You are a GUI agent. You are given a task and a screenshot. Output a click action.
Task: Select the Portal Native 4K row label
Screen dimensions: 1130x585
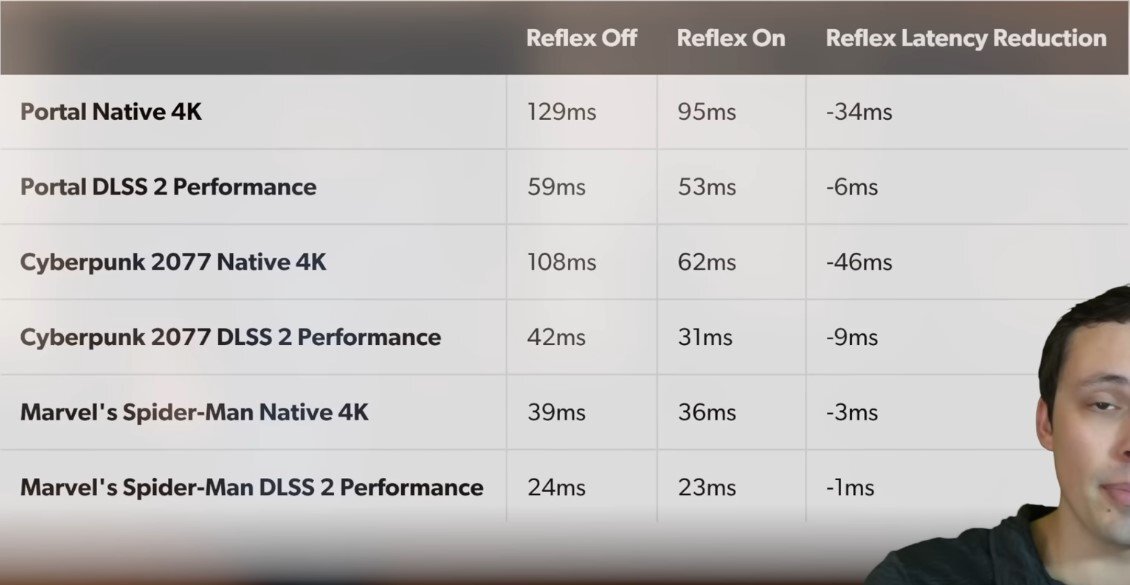pyautogui.click(x=111, y=112)
